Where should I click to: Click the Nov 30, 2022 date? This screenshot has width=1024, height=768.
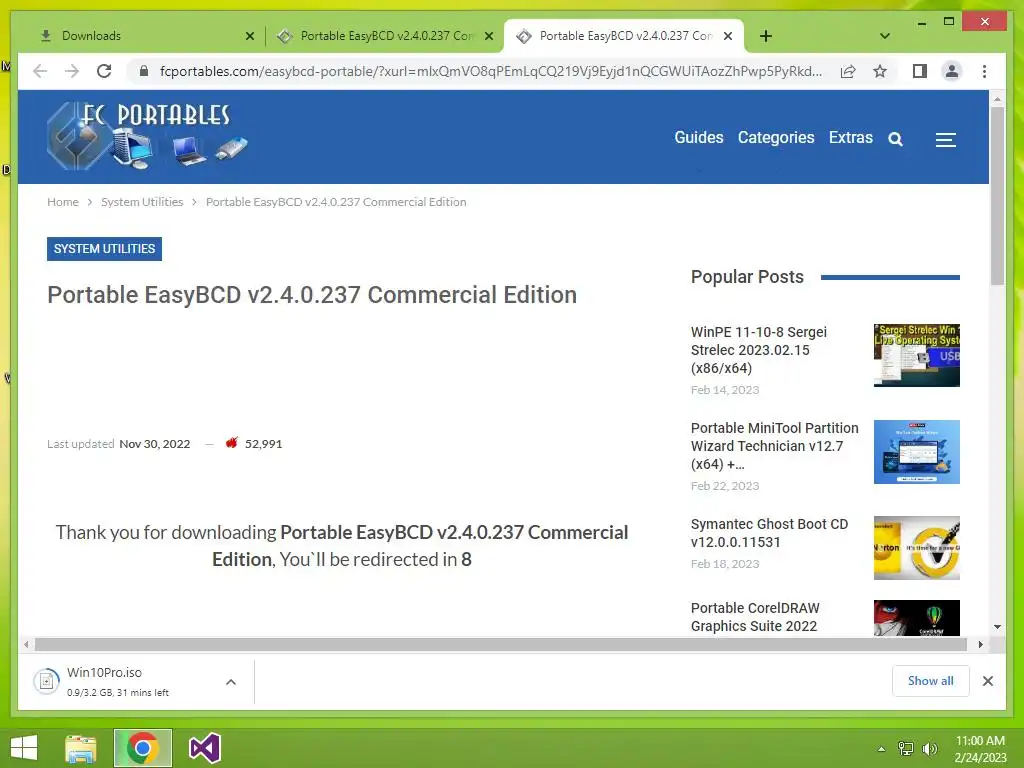coord(155,444)
